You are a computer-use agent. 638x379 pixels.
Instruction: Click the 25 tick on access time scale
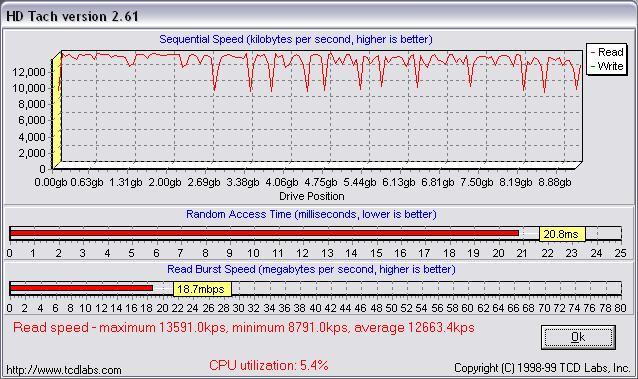(621, 253)
